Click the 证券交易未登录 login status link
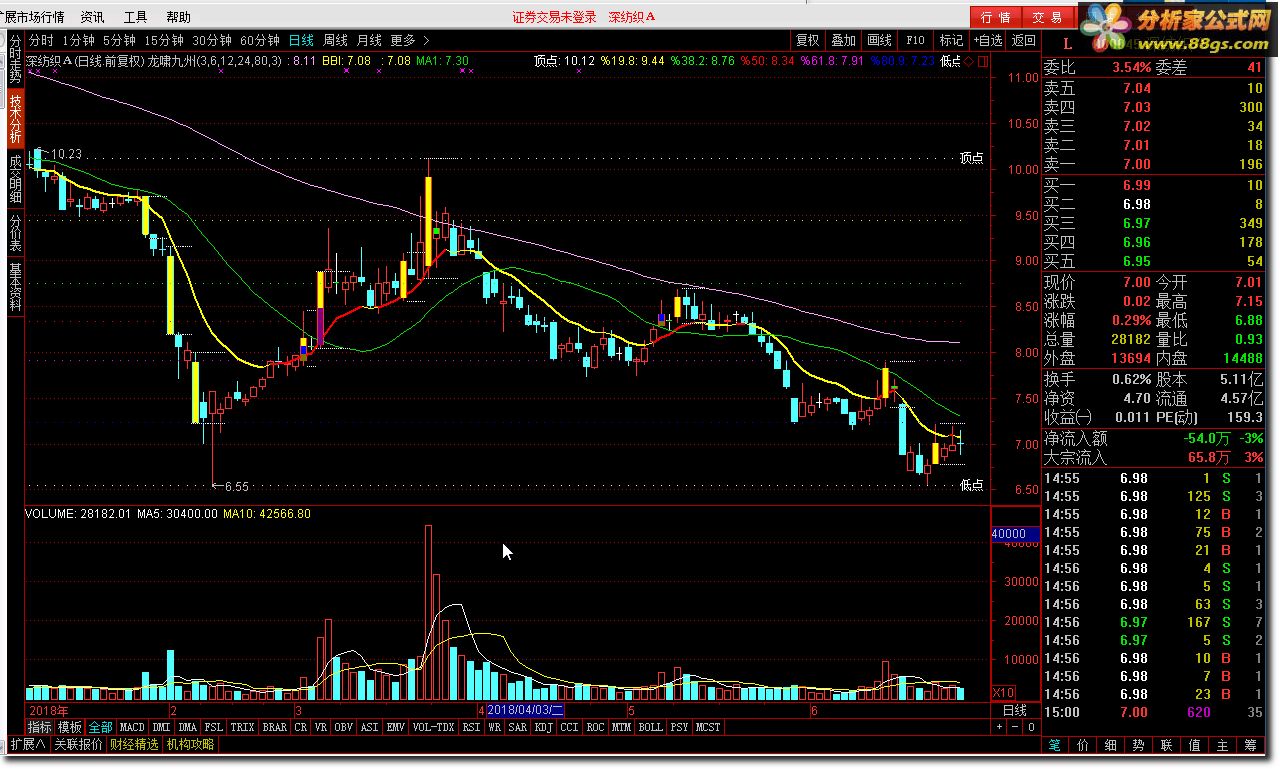The height and width of the screenshot is (769, 1280). tap(554, 17)
